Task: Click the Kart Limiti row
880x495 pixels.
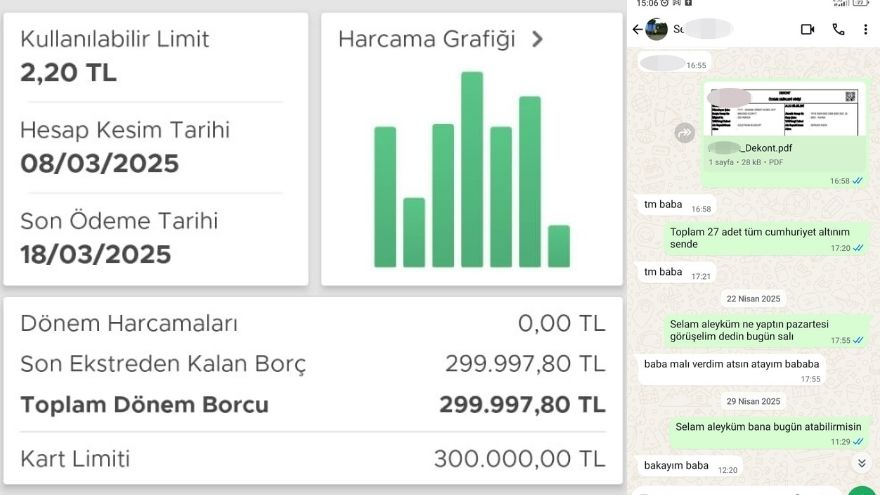Action: coord(312,459)
